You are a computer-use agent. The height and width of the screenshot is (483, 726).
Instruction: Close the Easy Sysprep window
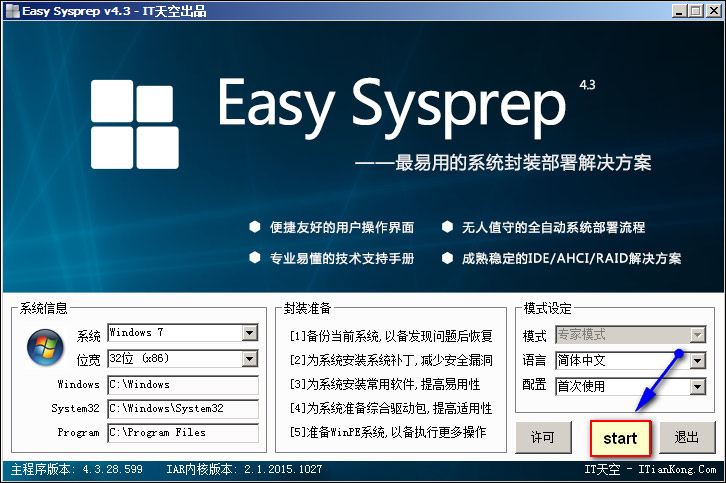click(x=713, y=11)
